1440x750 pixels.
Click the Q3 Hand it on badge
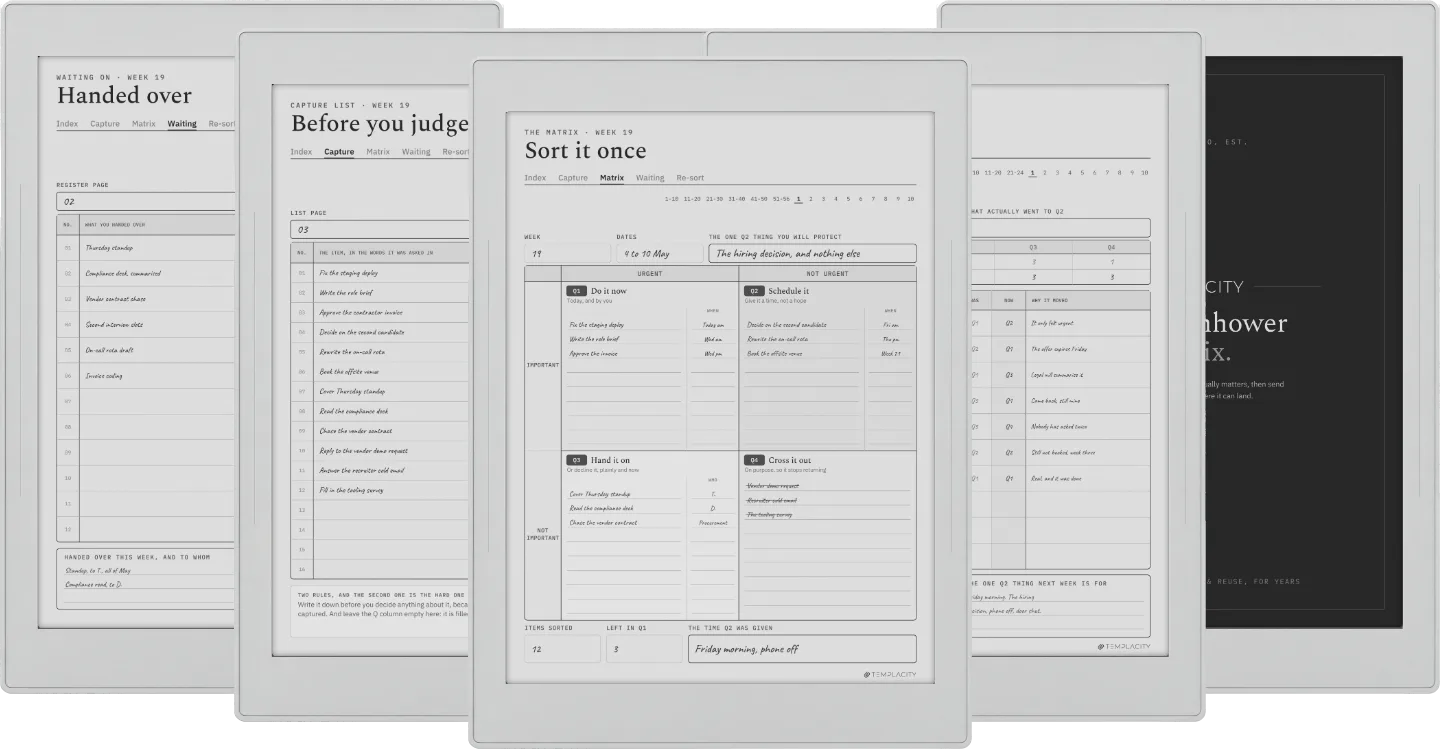(x=576, y=460)
